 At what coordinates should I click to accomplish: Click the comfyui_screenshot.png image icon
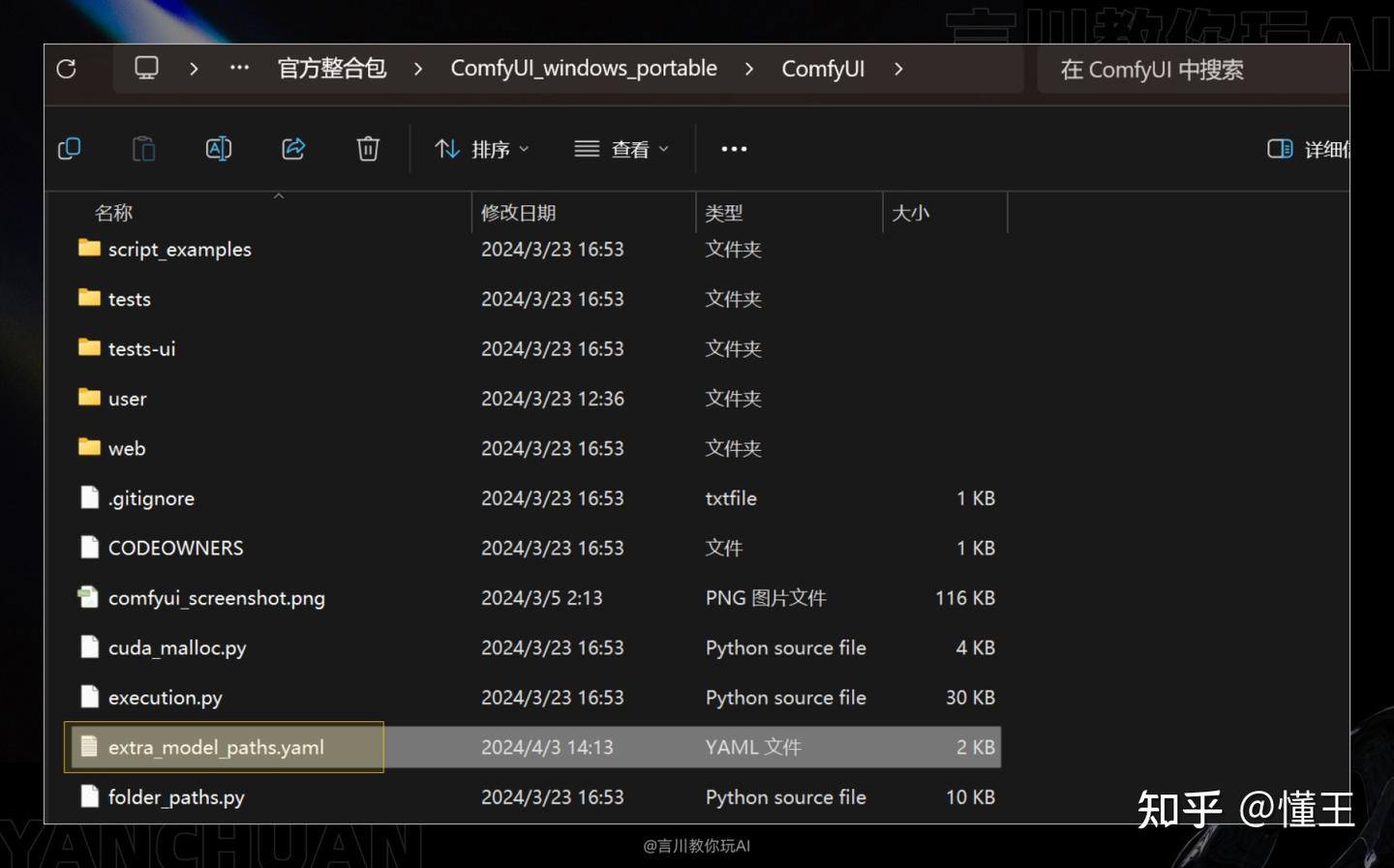click(x=88, y=597)
